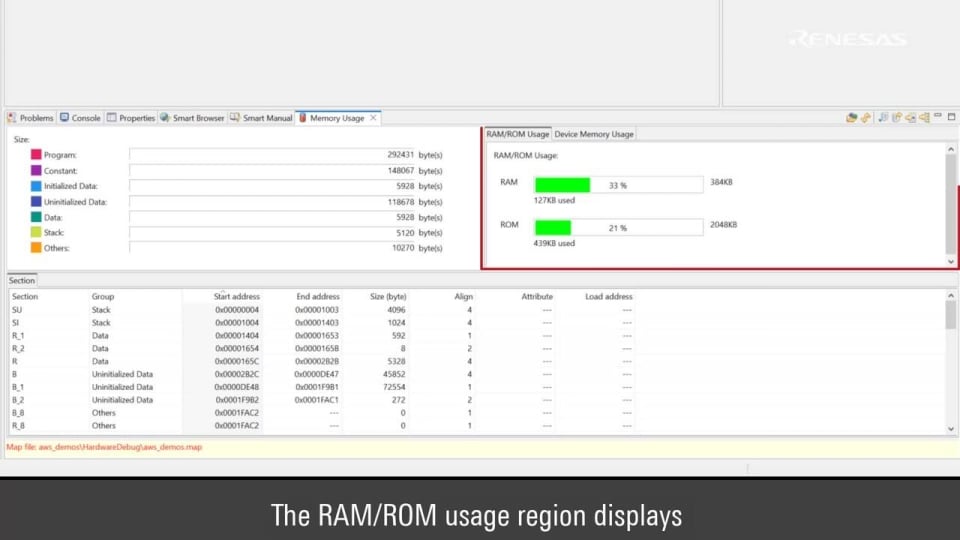This screenshot has height=540, width=960.
Task: Open the Problems tab
Action: pos(30,118)
